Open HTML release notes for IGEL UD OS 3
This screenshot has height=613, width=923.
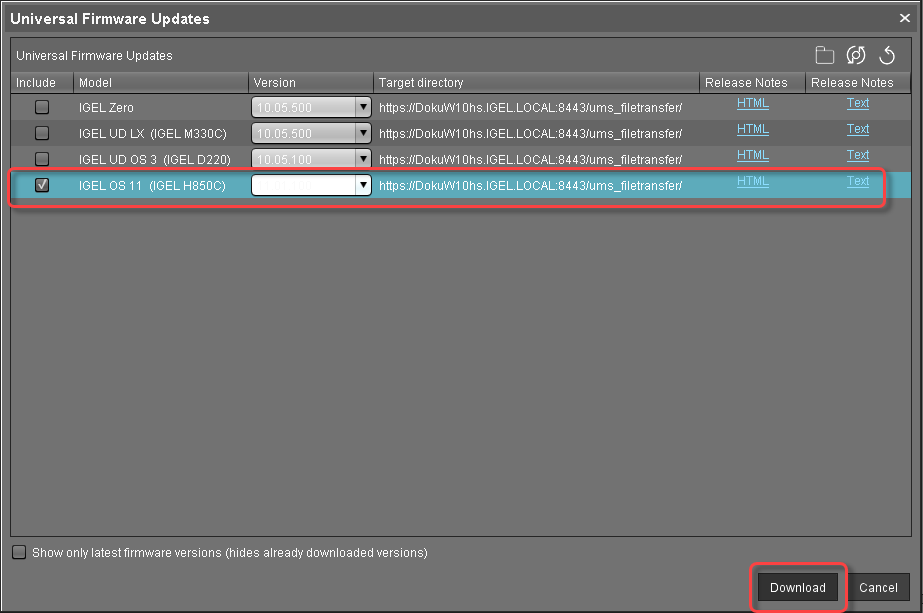[x=752, y=155]
